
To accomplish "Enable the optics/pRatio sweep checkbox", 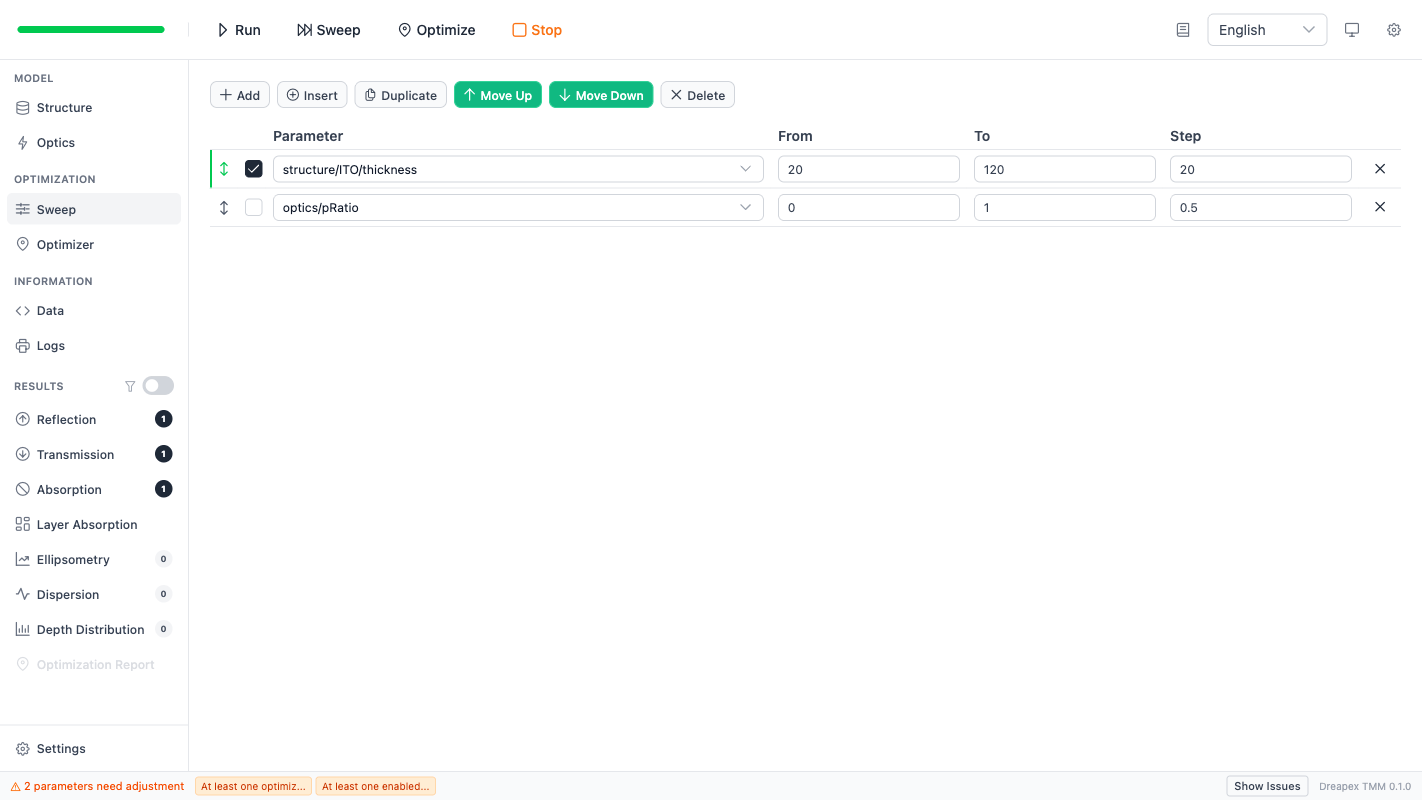I will click(254, 207).
